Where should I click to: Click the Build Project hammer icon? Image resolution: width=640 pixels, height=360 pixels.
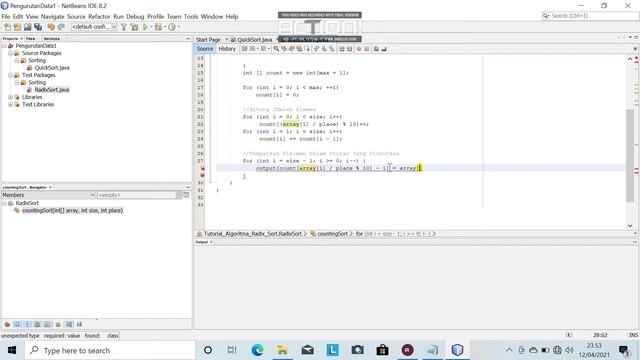pyautogui.click(x=123, y=27)
